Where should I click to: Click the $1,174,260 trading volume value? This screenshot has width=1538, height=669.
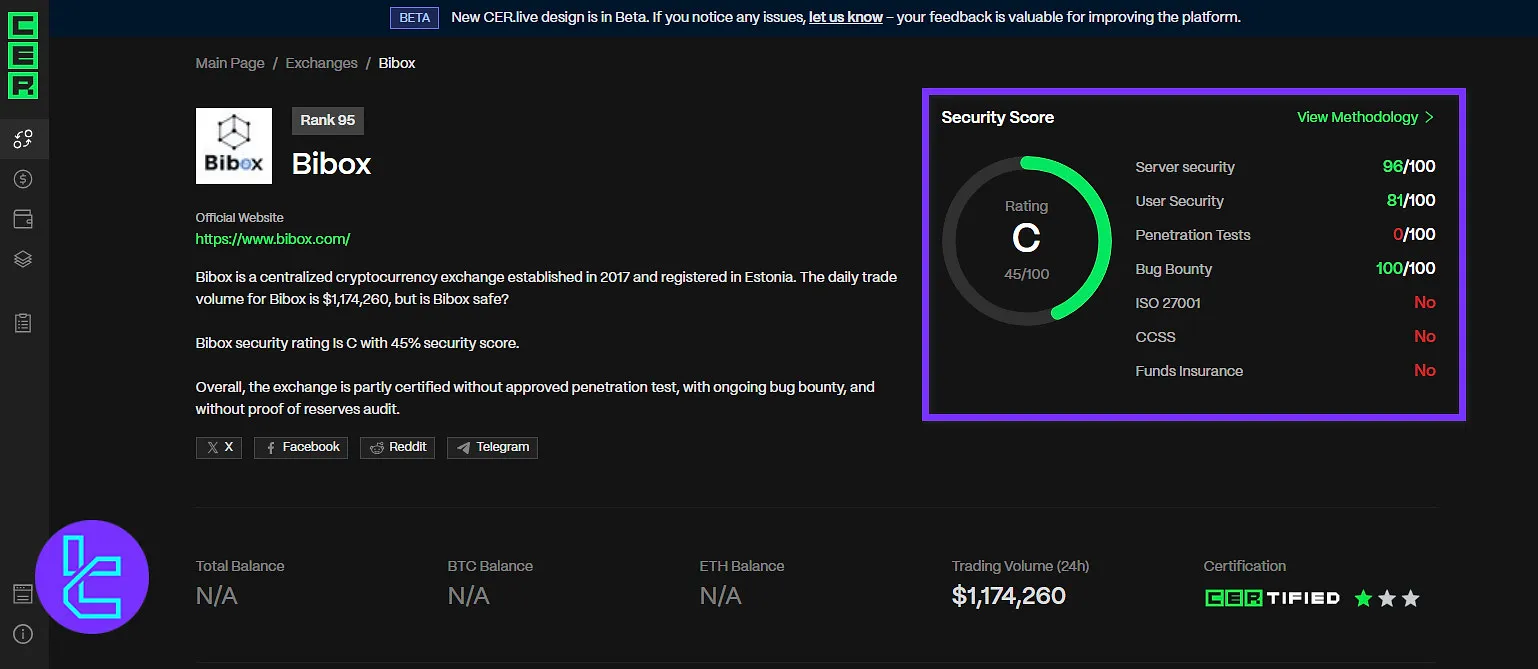pyautogui.click(x=1009, y=597)
